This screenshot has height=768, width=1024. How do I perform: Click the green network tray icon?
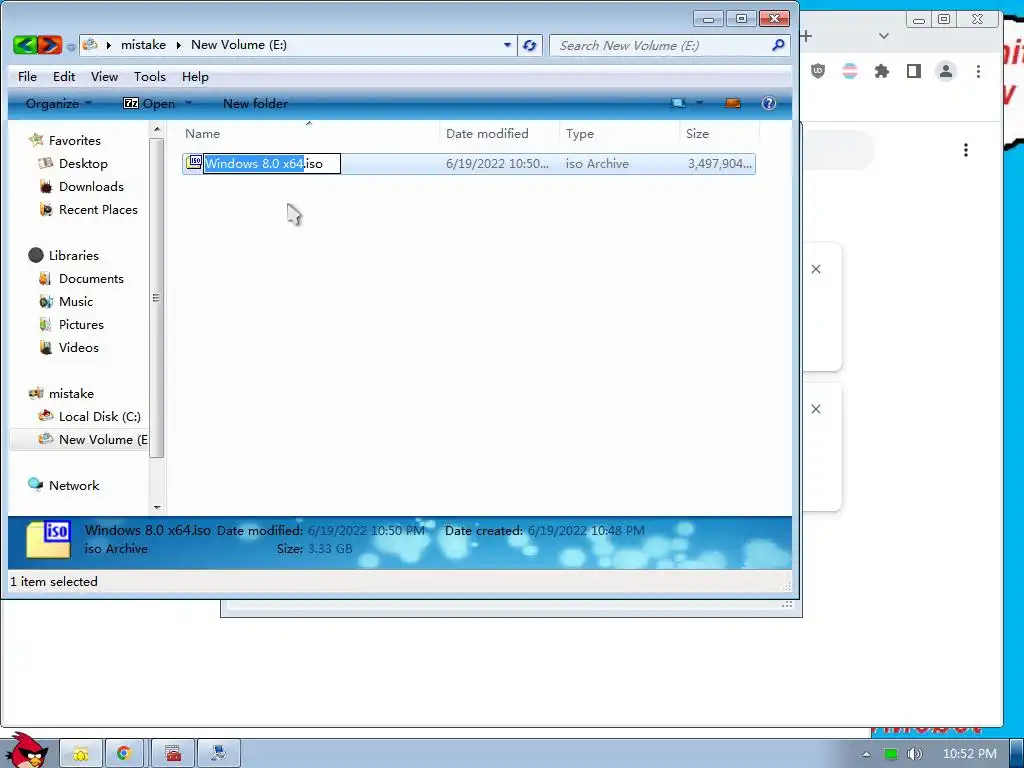(890, 754)
